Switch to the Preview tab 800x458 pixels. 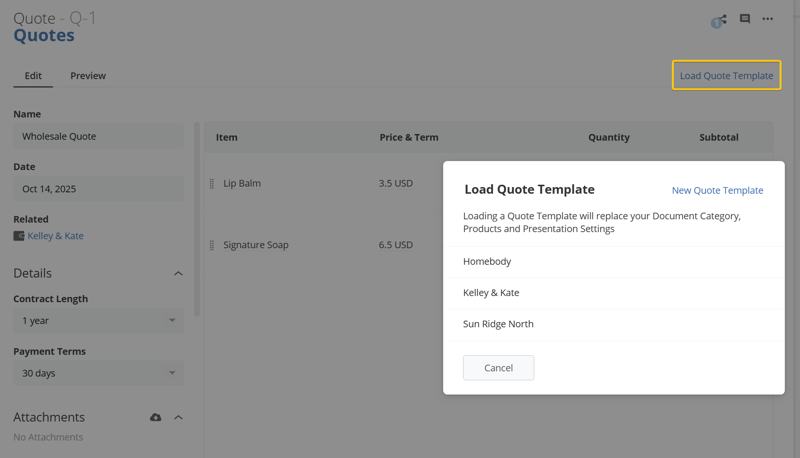[88, 76]
